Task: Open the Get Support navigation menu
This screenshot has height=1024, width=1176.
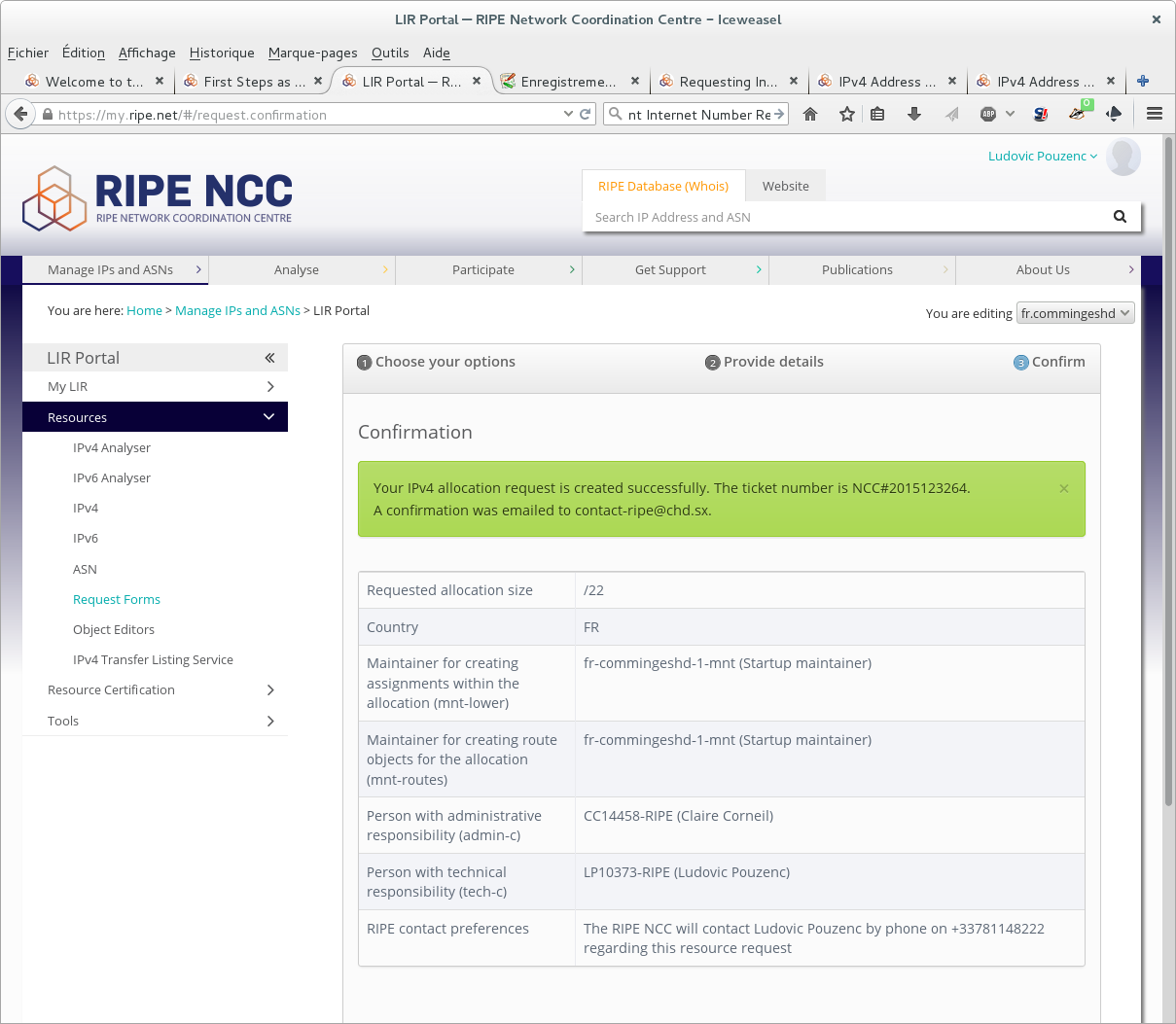Action: [x=675, y=269]
